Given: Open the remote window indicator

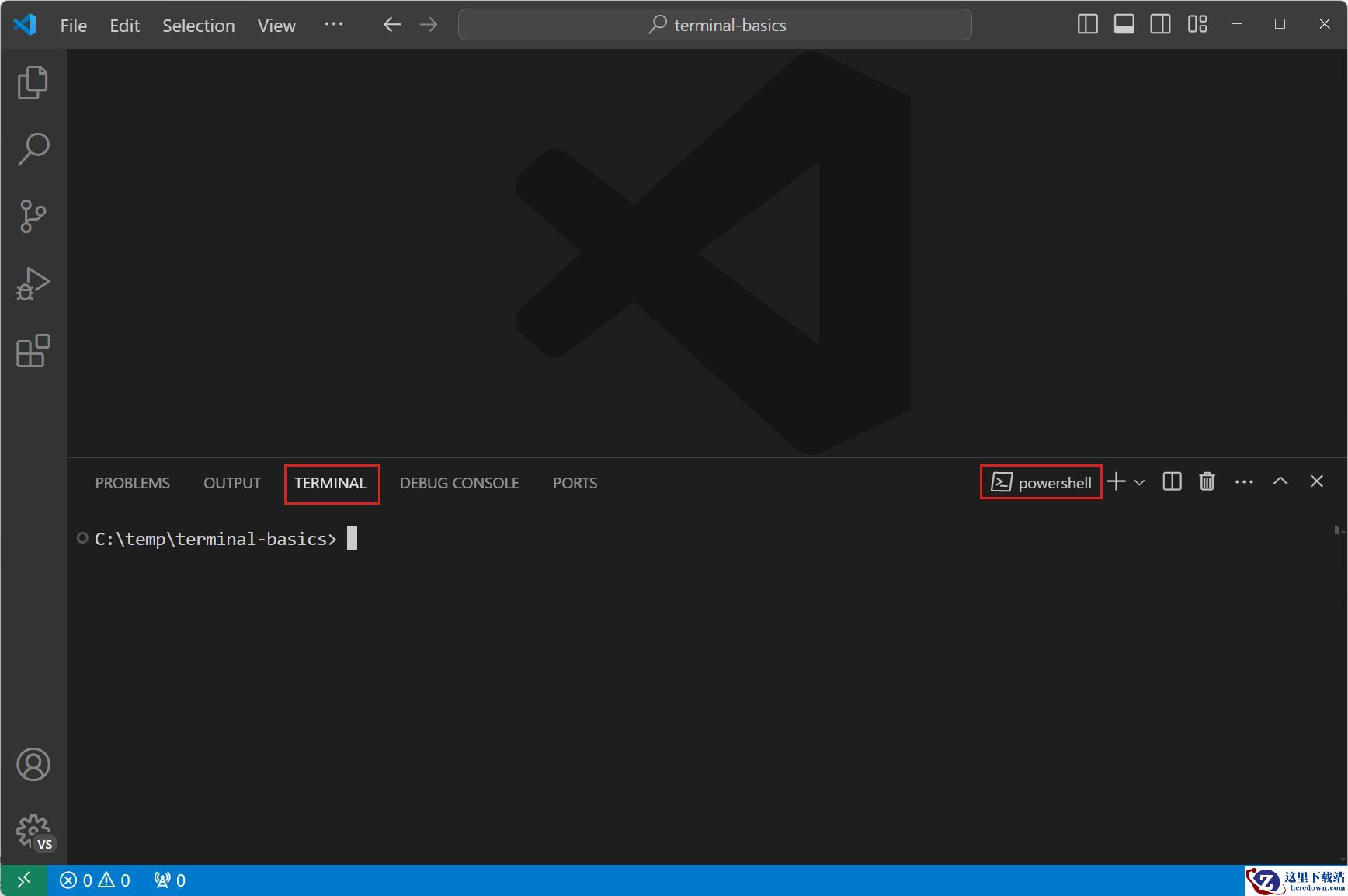Looking at the screenshot, I should tap(24, 880).
